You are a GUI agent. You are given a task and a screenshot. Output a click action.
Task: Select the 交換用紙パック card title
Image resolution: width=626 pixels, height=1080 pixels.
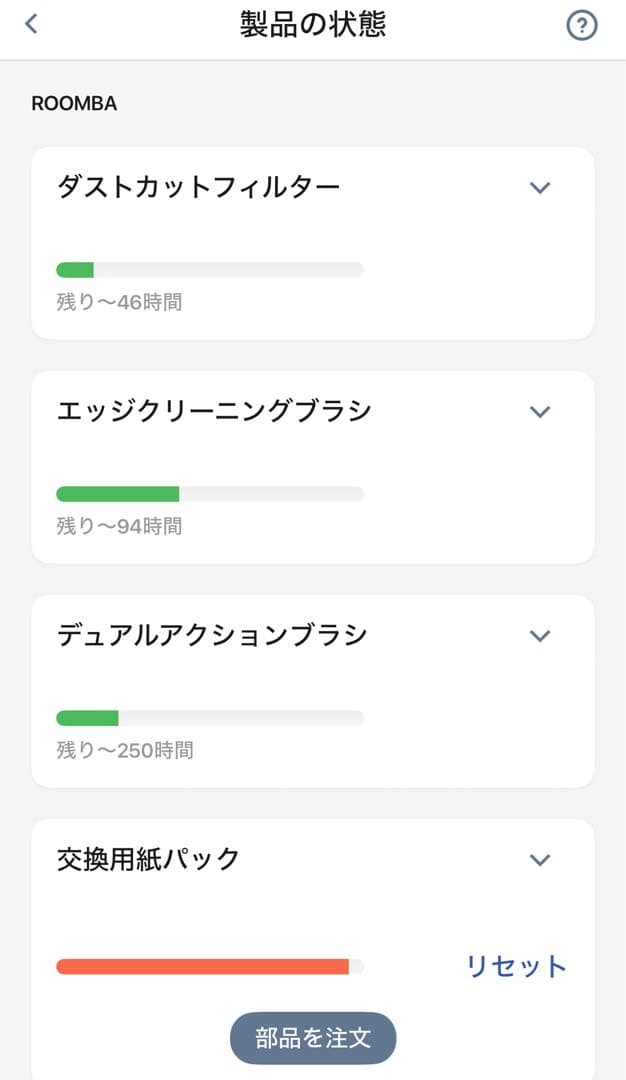click(x=148, y=858)
